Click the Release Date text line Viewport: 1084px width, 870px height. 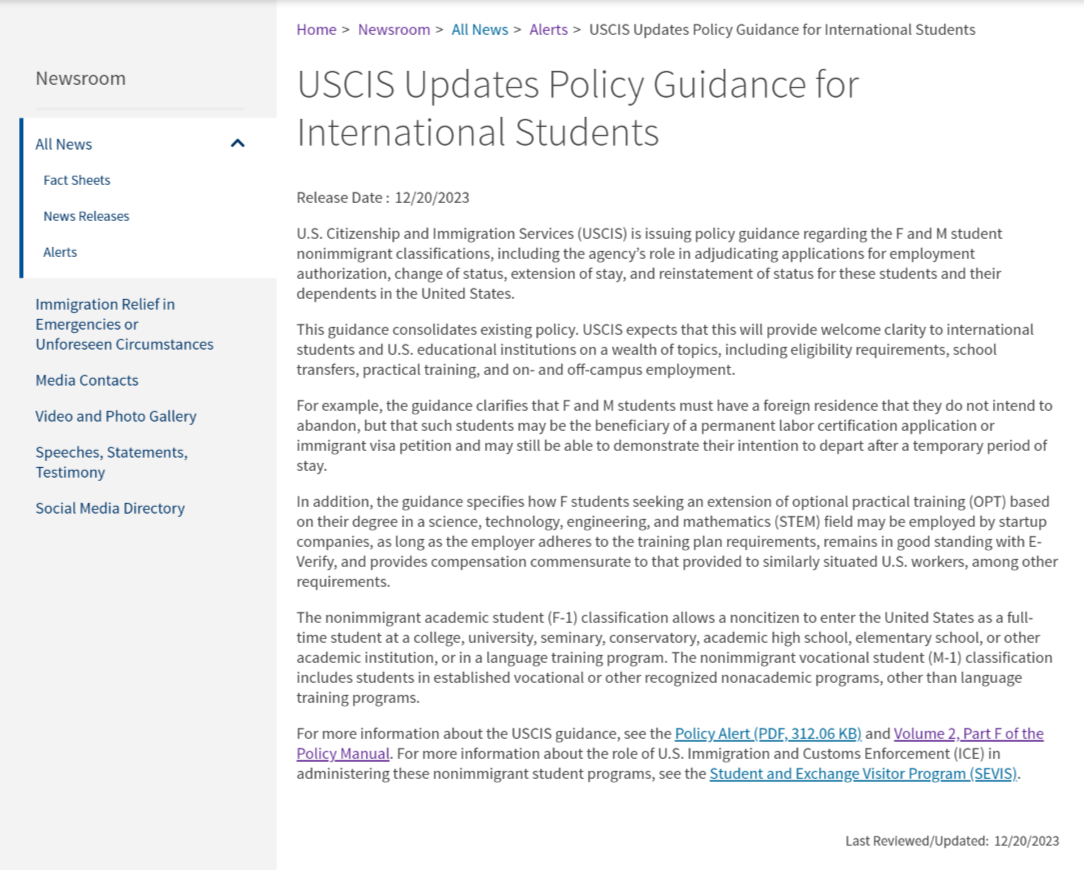click(x=383, y=197)
